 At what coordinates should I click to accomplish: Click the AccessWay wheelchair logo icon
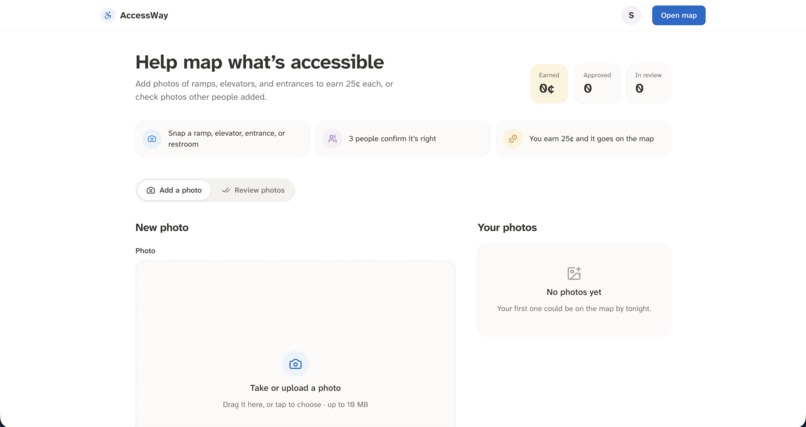[x=107, y=15]
